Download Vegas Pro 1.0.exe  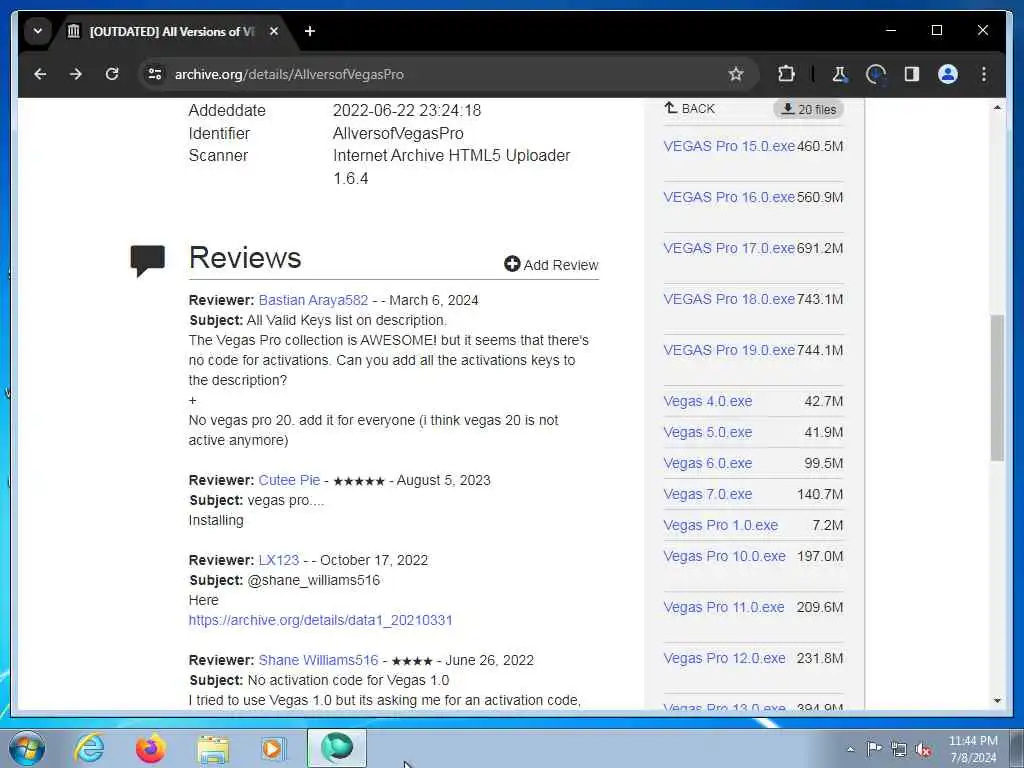point(721,525)
